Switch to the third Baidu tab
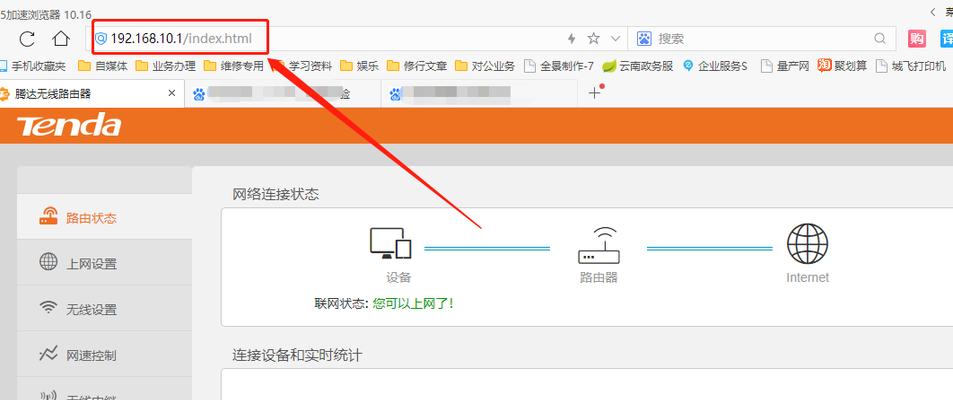The height and width of the screenshot is (400, 953). (x=479, y=94)
